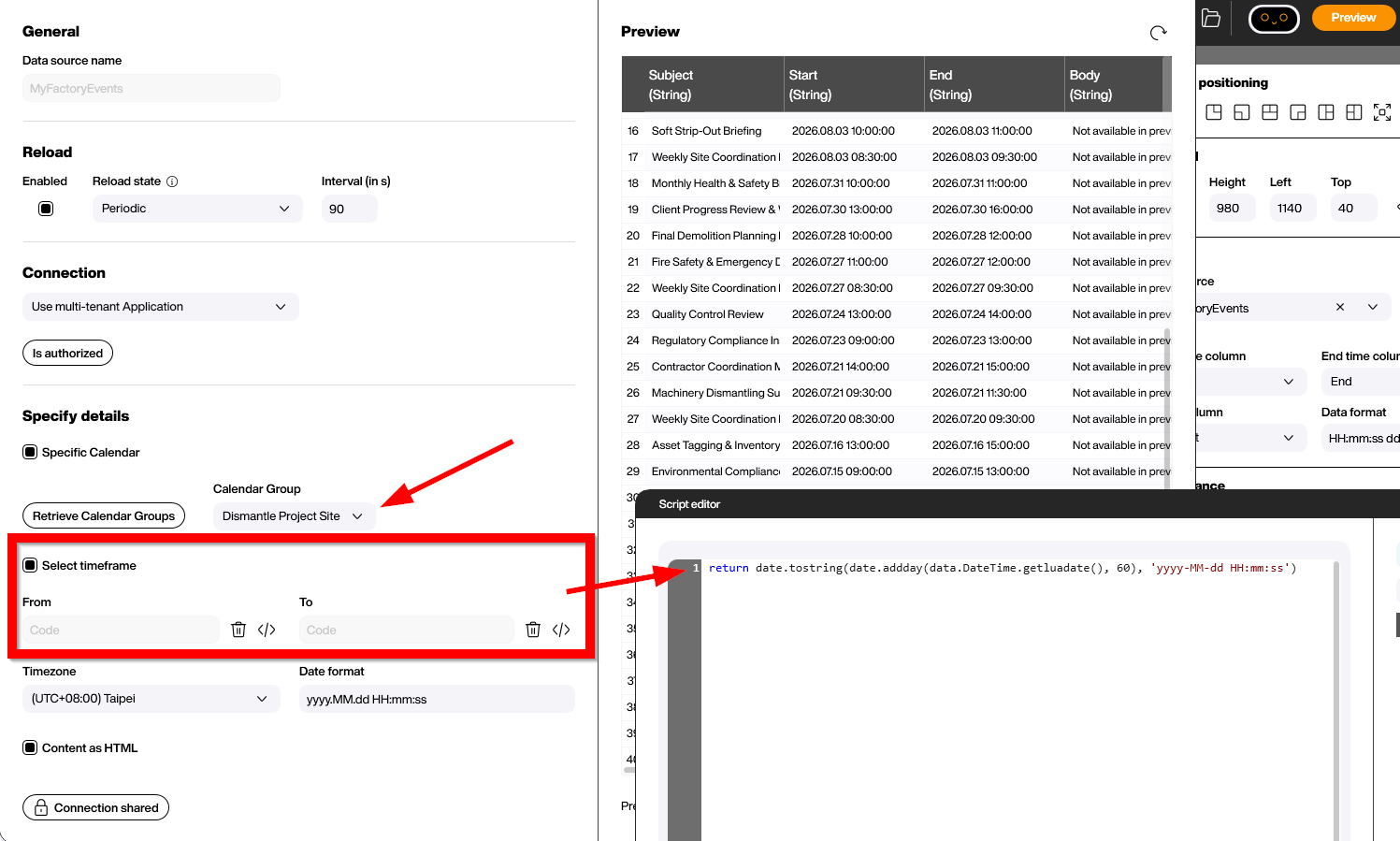Expand the data source dropdown chevron
Screen dimensions: 1400x841
(x=1373, y=307)
